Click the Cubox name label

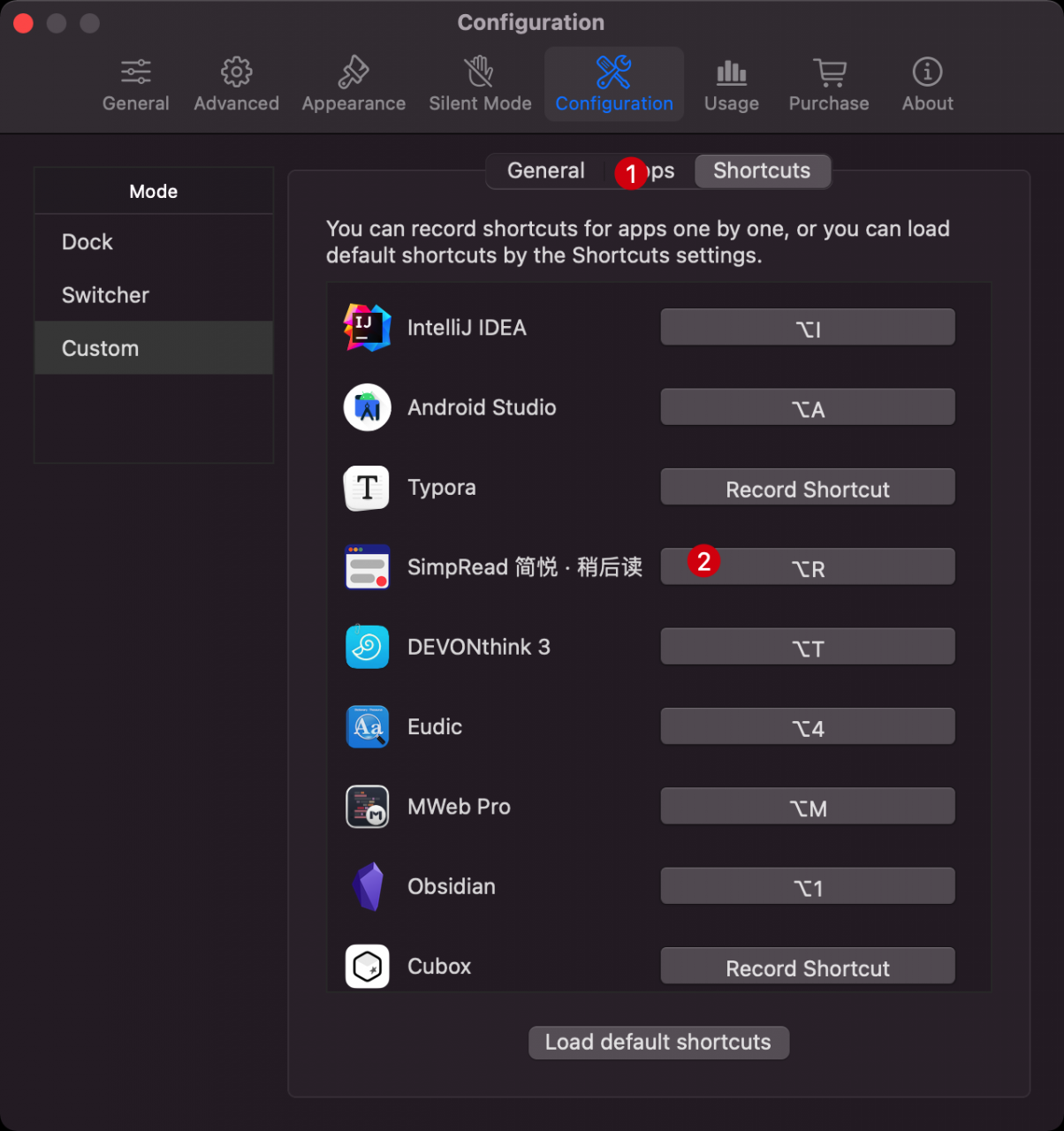click(439, 966)
